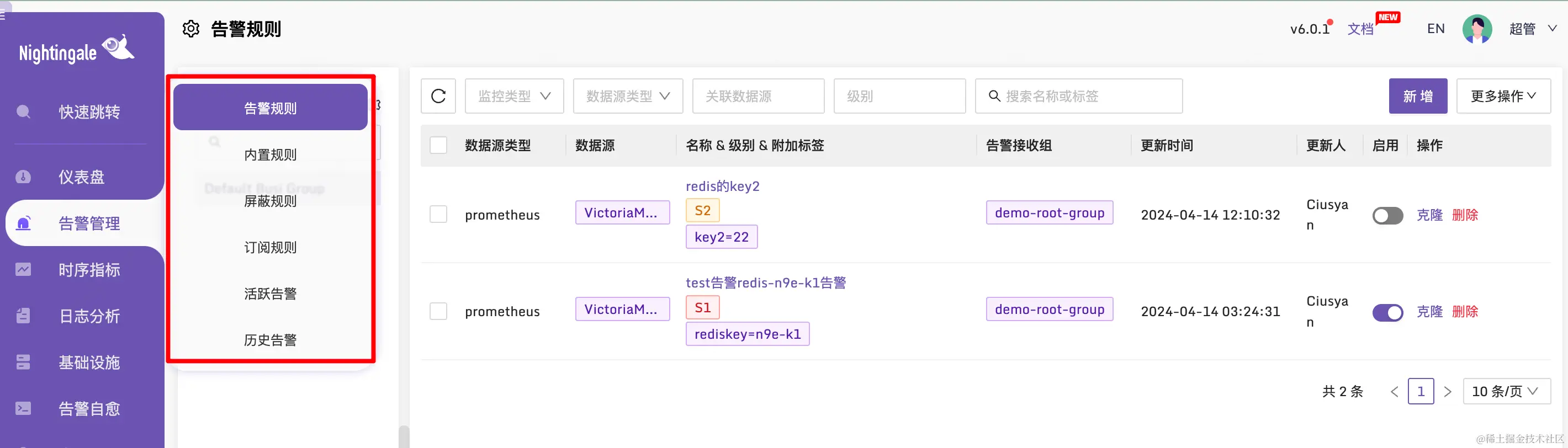Click the 更新时间 column header
The image size is (1568, 448).
point(1166,145)
